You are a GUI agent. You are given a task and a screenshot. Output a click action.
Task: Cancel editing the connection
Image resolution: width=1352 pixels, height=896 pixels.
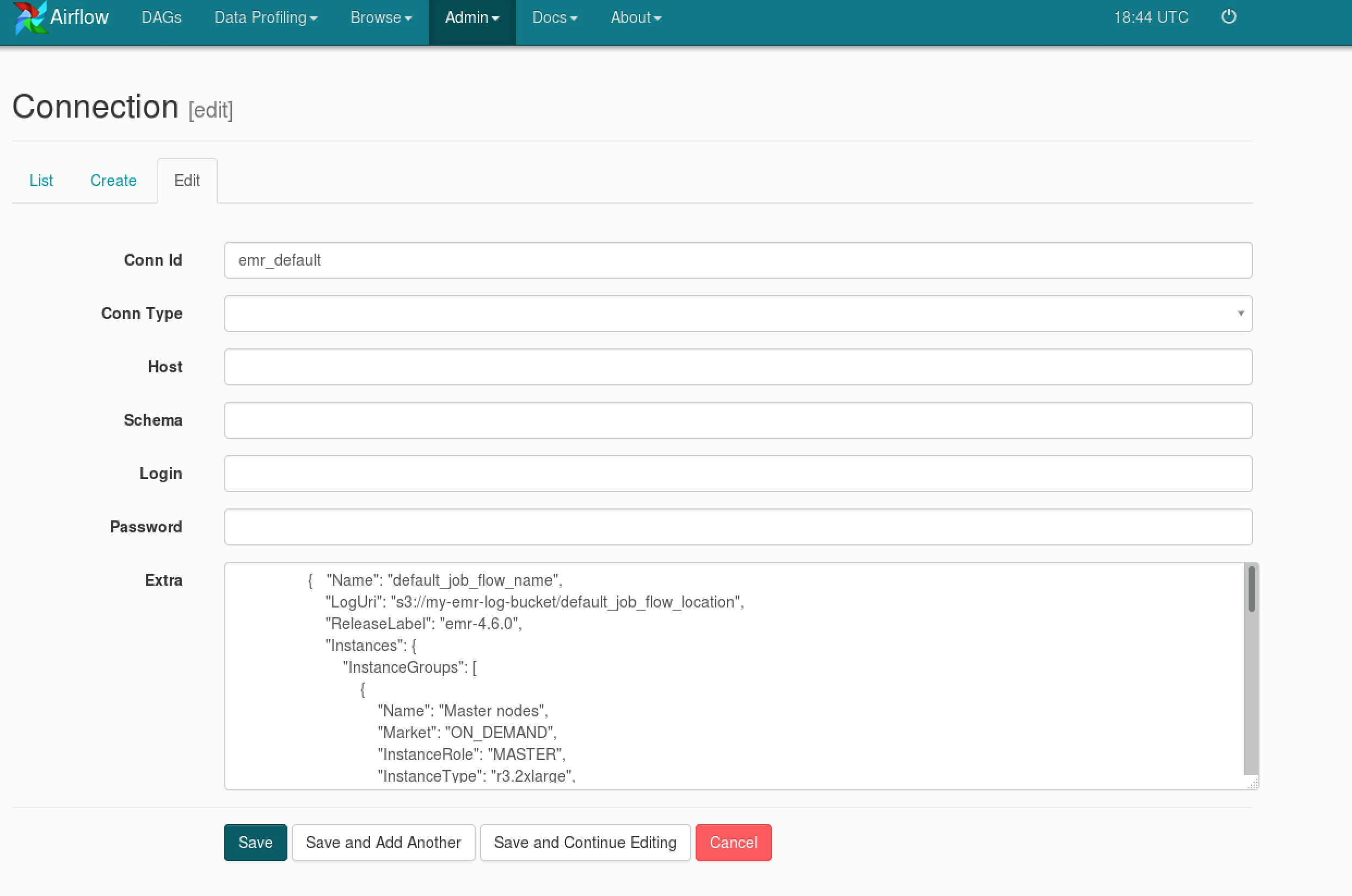coord(733,842)
